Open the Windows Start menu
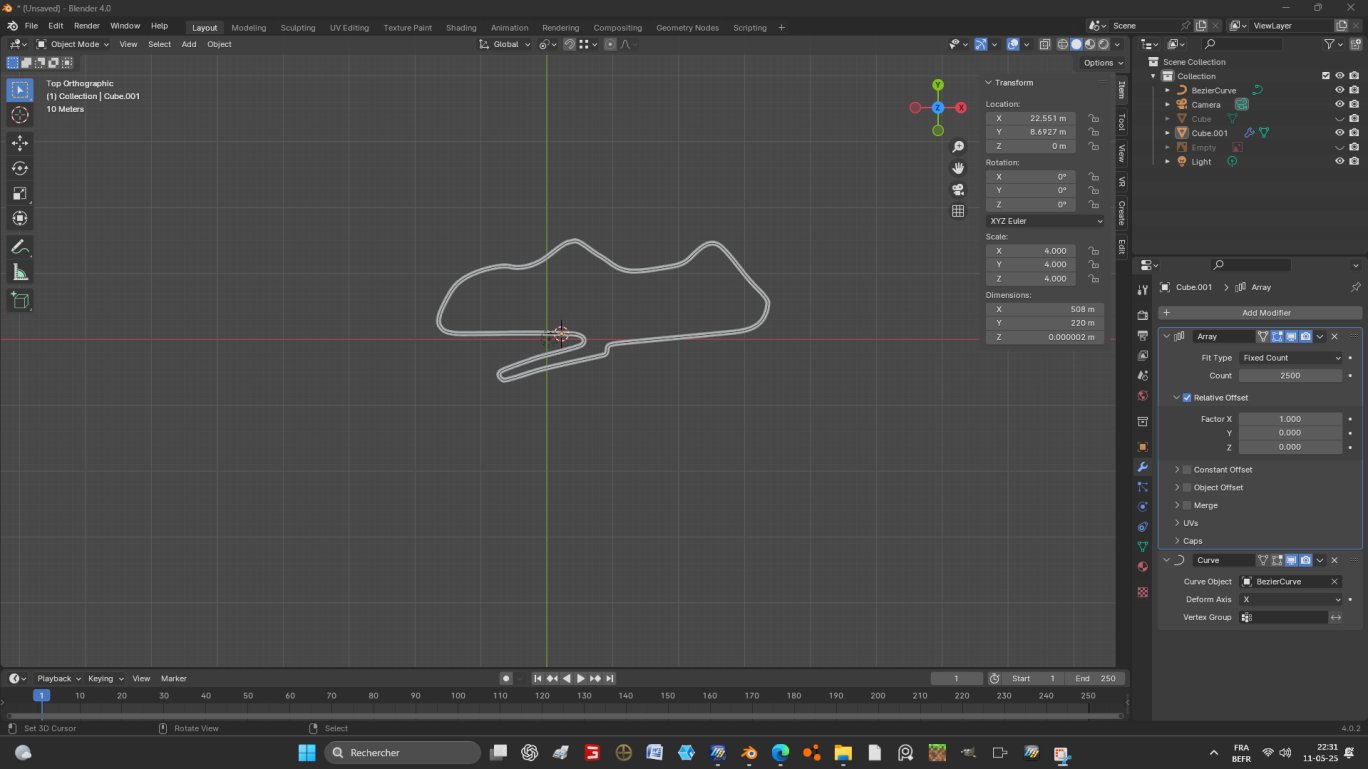The width and height of the screenshot is (1368, 769). pos(306,752)
